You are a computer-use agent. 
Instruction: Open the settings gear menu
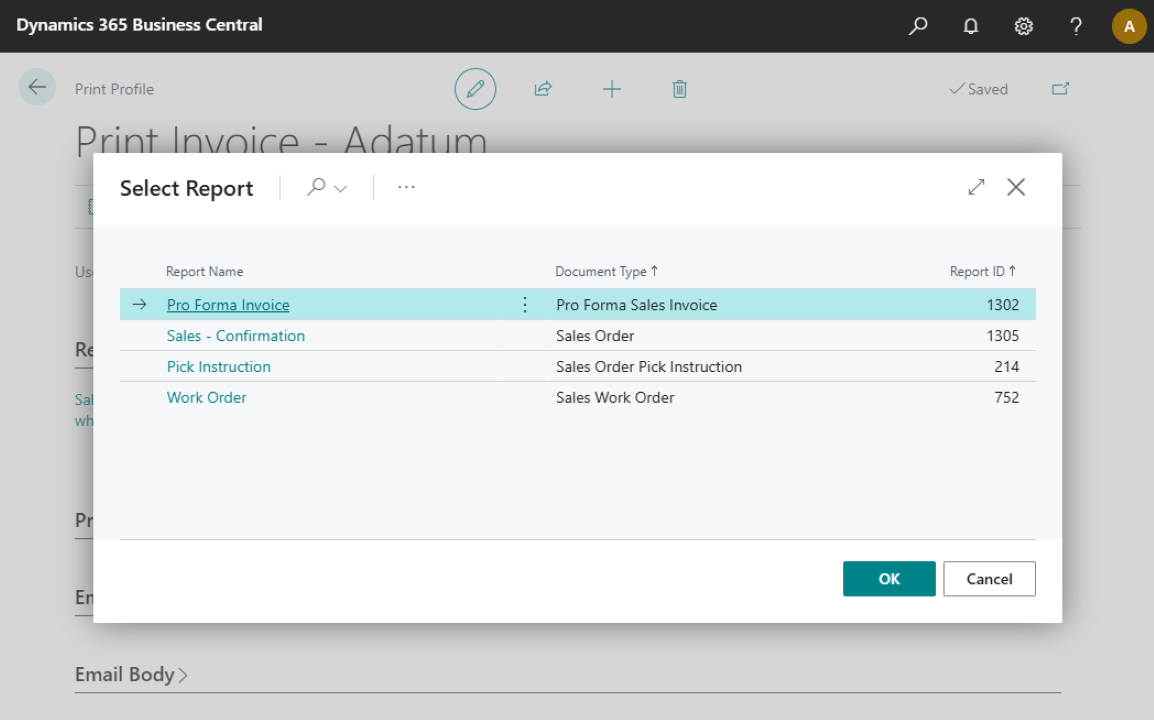point(1023,27)
